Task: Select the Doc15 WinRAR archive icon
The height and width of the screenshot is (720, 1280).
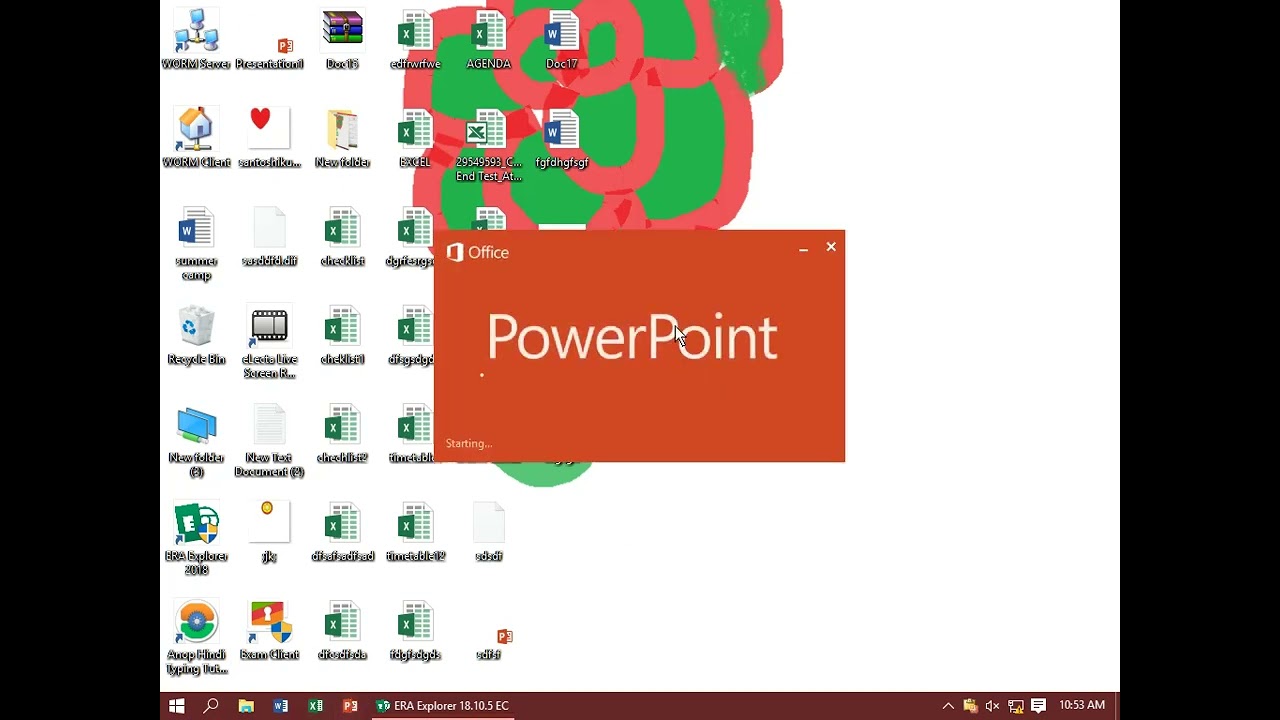Action: [x=342, y=40]
